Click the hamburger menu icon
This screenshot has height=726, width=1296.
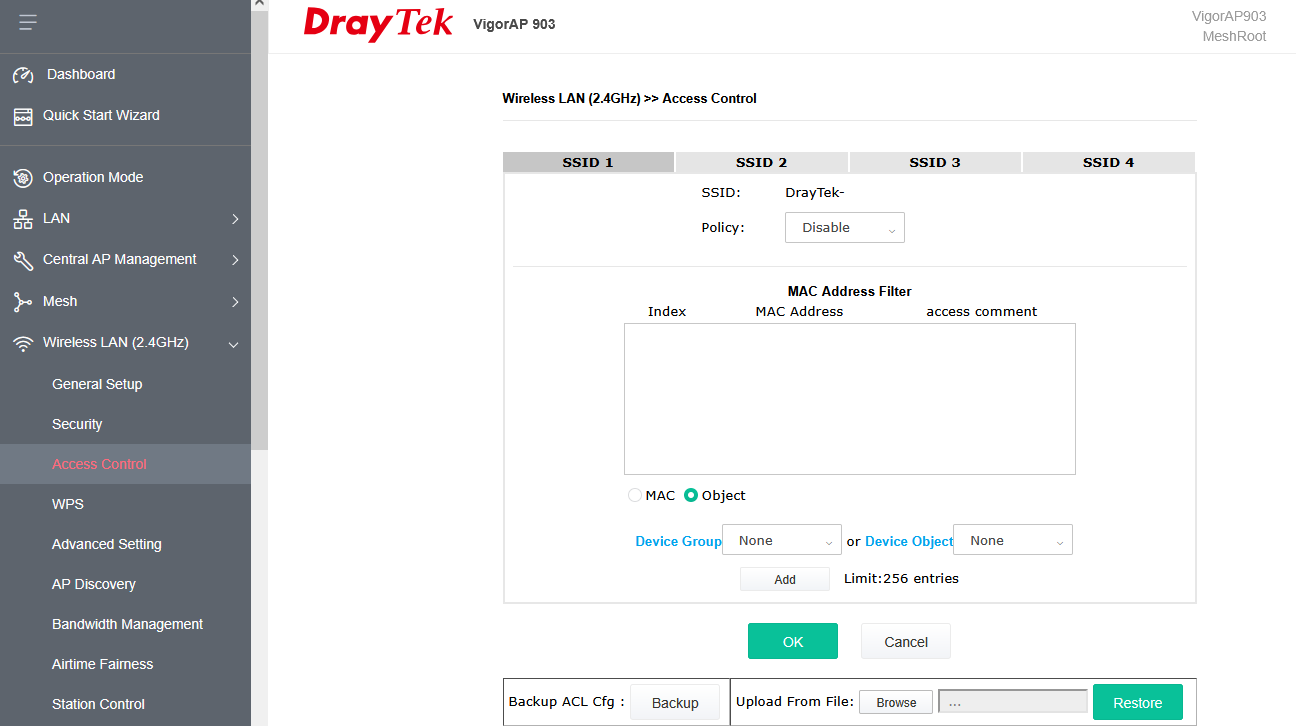coord(27,22)
